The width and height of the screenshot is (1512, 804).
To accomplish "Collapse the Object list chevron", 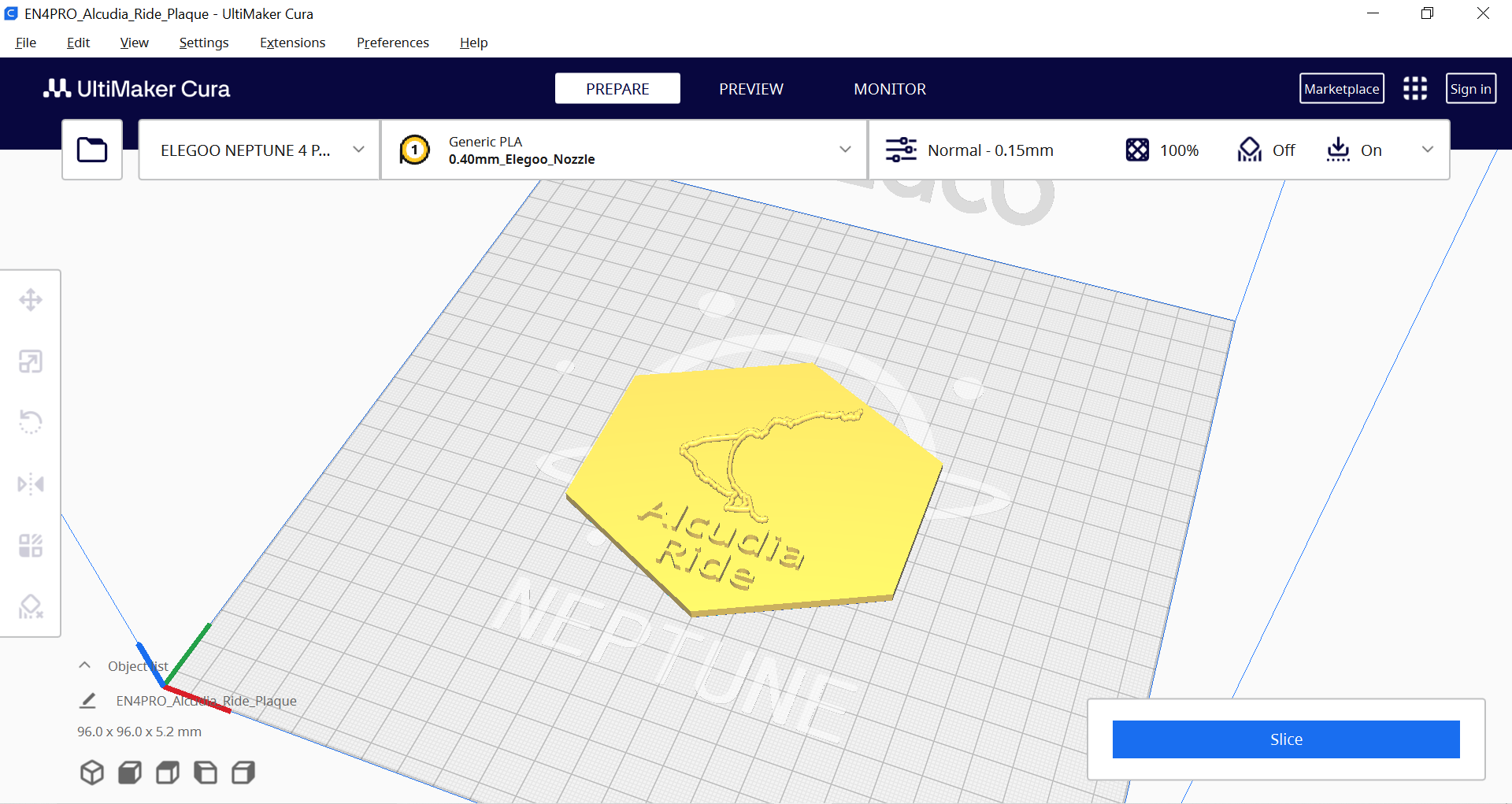I will [85, 665].
